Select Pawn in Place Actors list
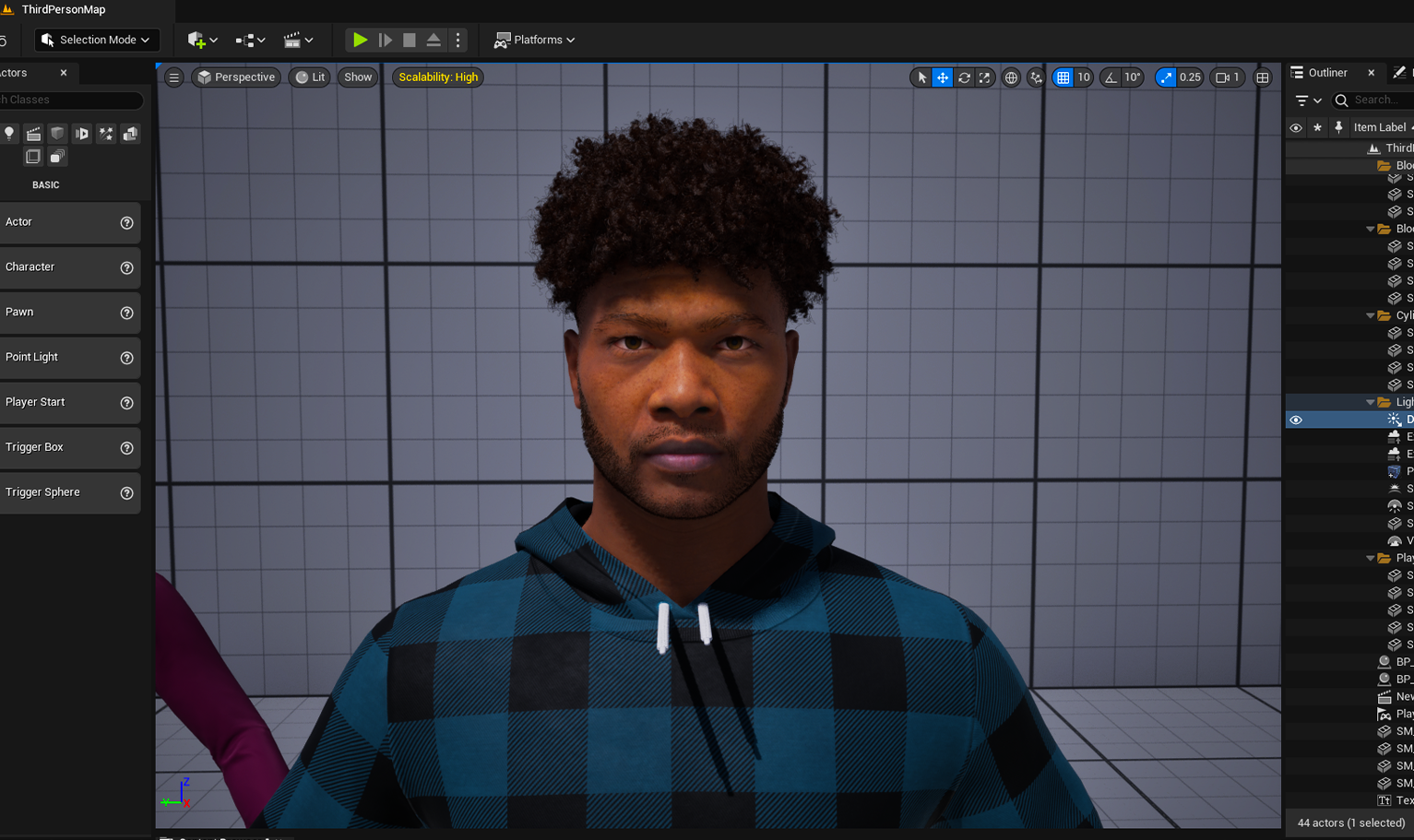 click(70, 313)
